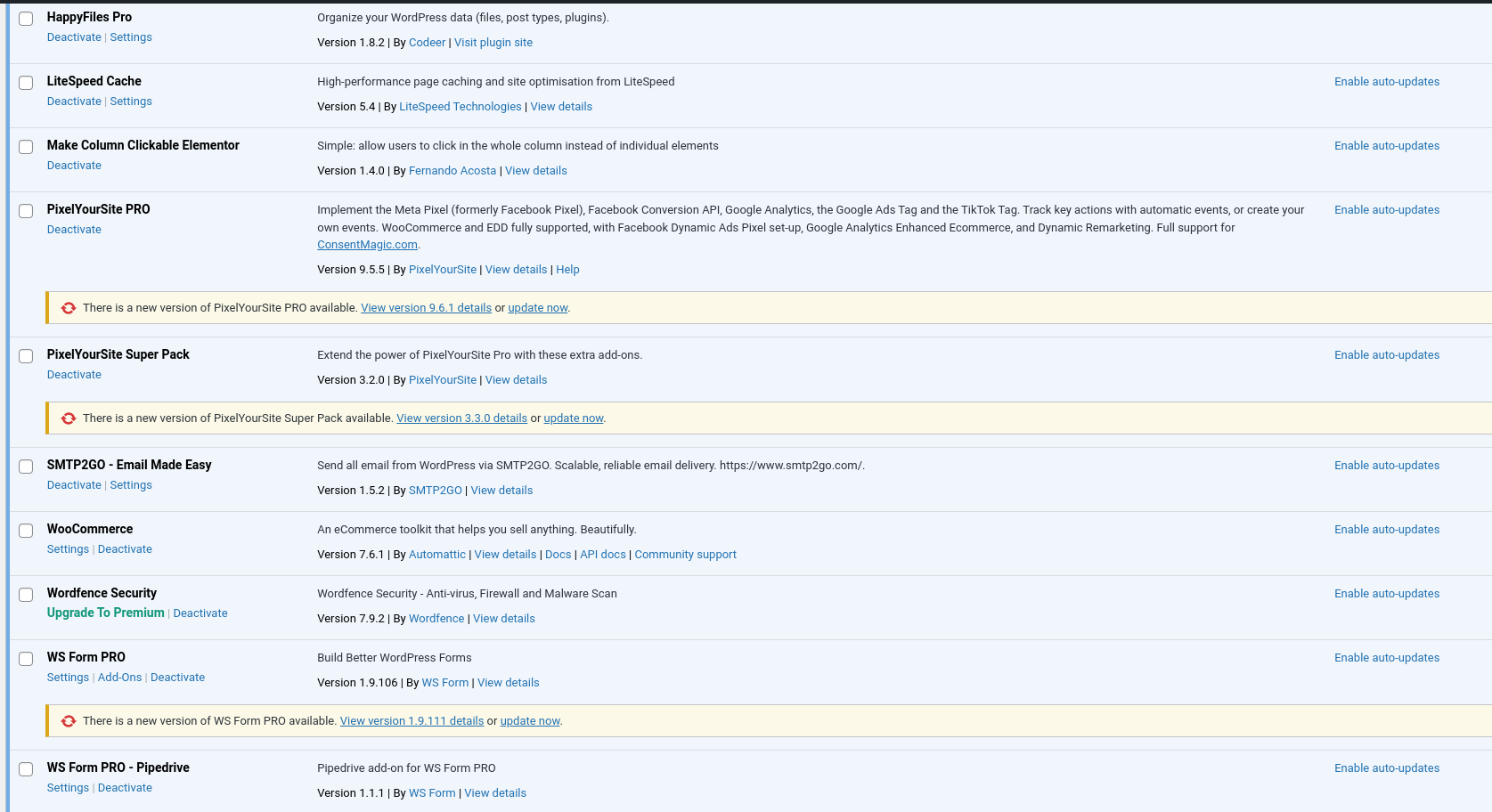Open WooCommerce API docs link
This screenshot has width=1492, height=812.
pos(603,555)
